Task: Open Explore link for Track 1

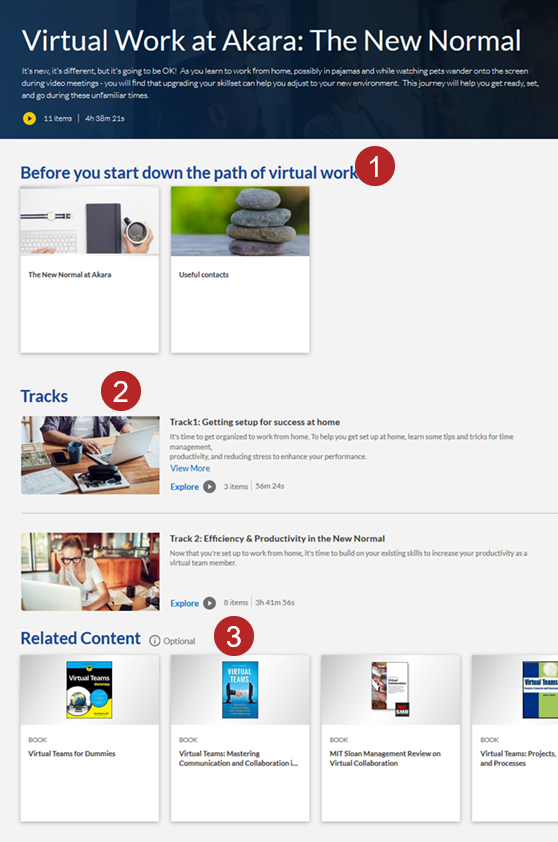Action: (184, 487)
